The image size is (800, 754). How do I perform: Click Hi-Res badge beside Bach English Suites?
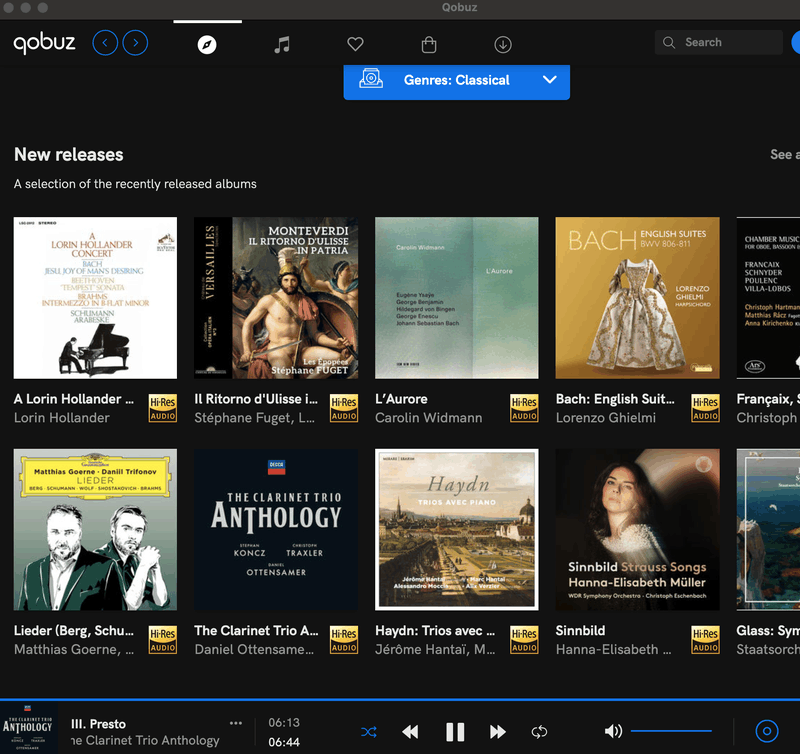click(x=705, y=408)
